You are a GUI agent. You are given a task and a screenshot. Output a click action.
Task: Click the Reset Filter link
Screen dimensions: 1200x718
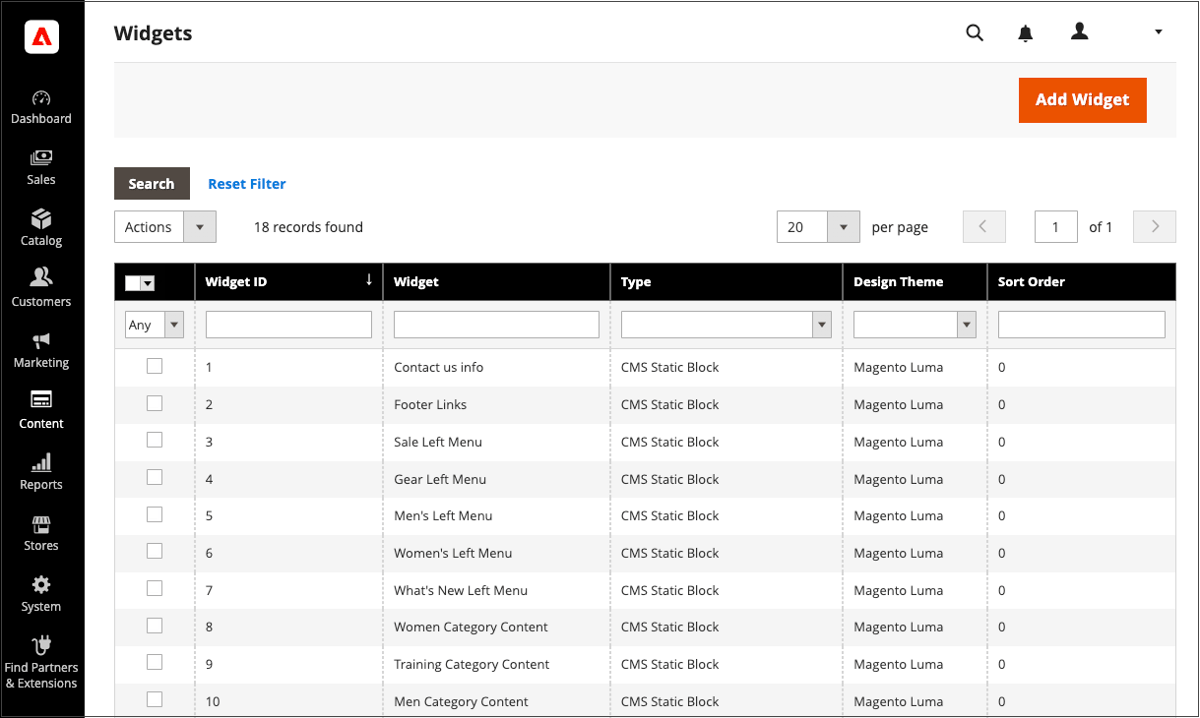(246, 183)
